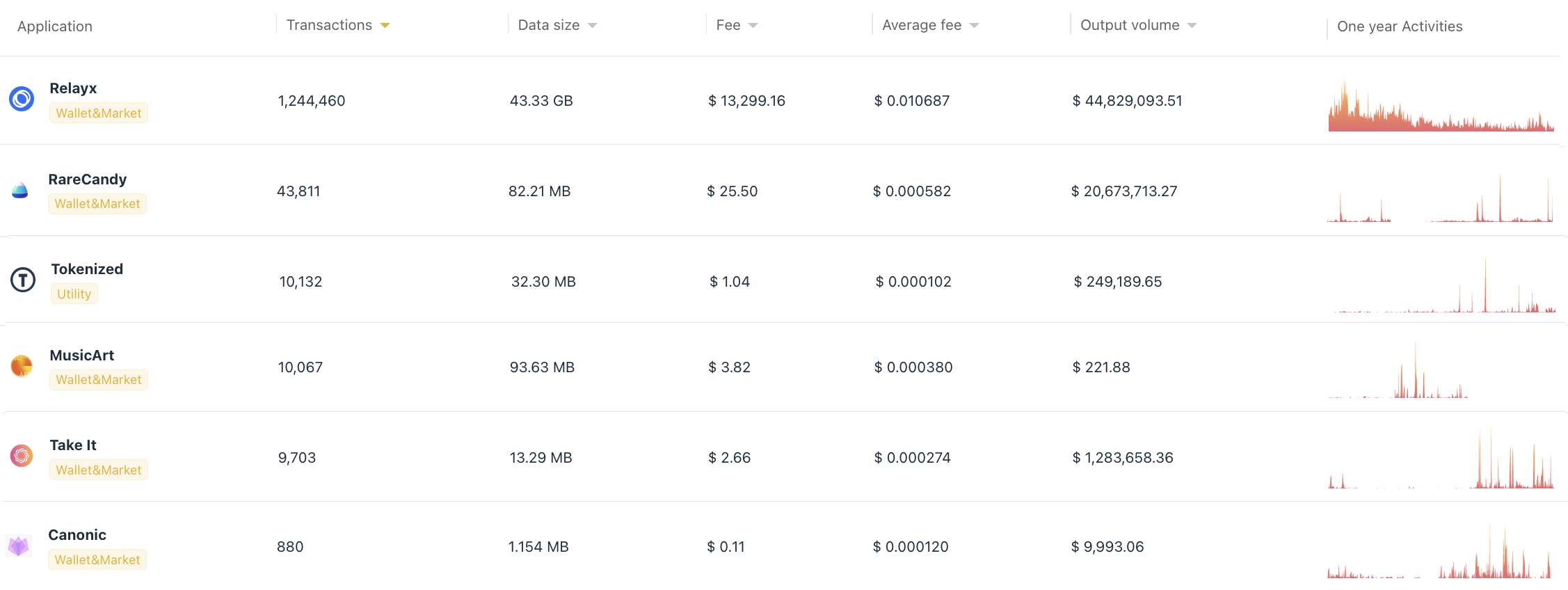The image size is (1568, 590).
Task: Click the Relayx one year activity chart
Action: tap(1441, 104)
